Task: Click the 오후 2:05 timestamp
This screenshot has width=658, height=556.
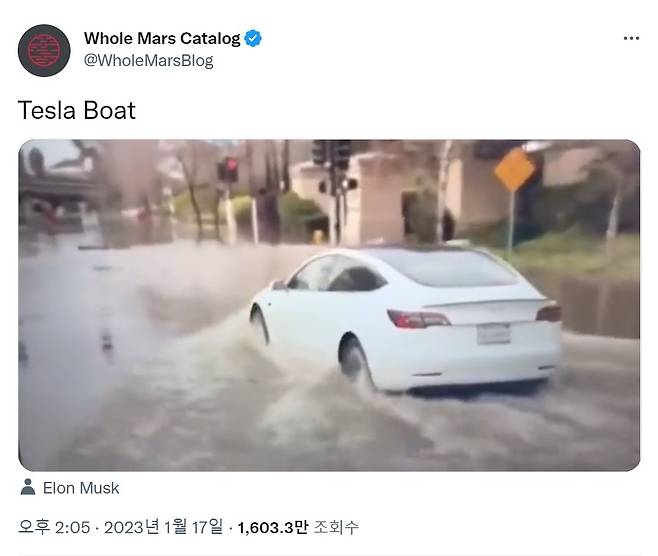Action: pyautogui.click(x=54, y=527)
